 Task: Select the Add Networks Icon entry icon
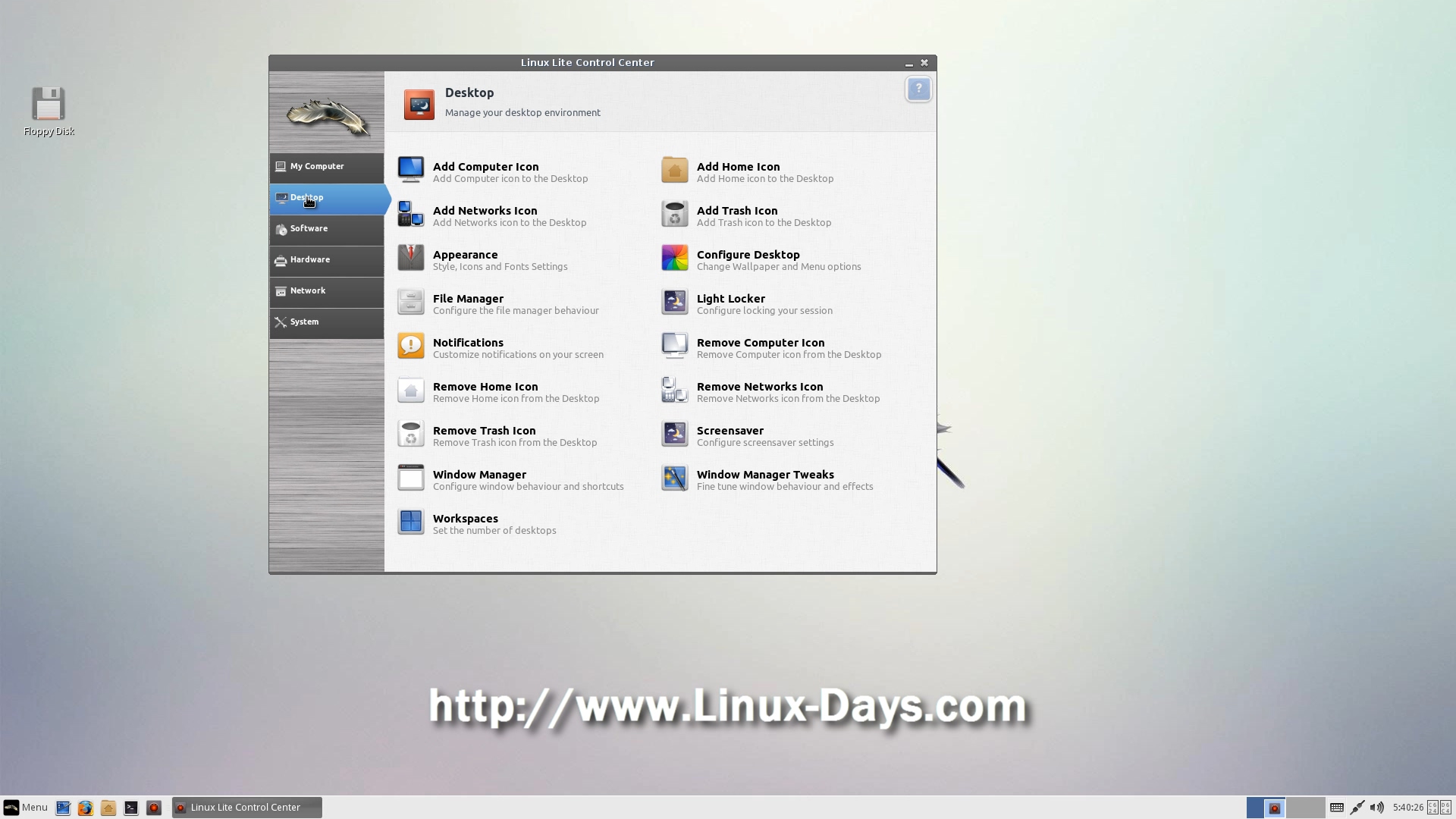pos(411,214)
